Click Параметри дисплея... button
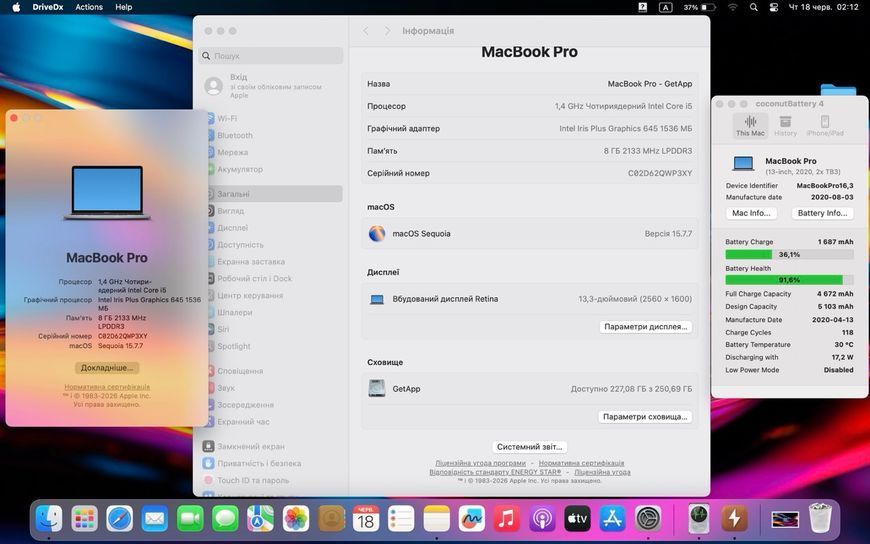The image size is (870, 544). [645, 327]
